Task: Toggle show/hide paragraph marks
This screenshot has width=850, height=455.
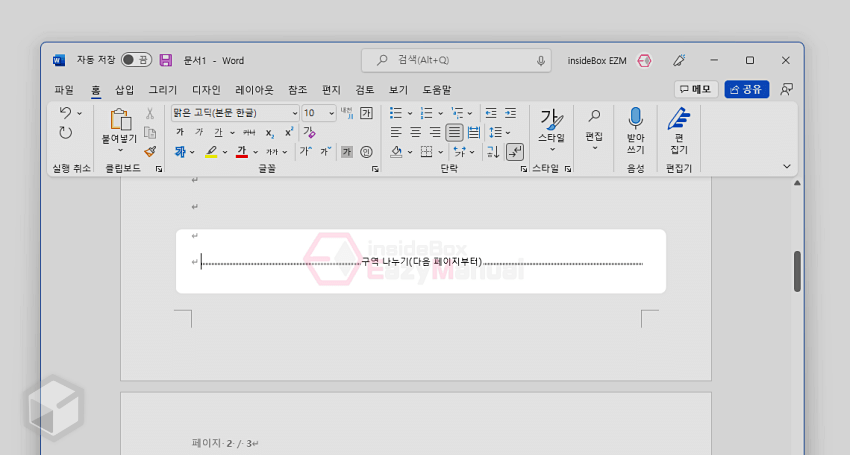Action: click(x=514, y=152)
